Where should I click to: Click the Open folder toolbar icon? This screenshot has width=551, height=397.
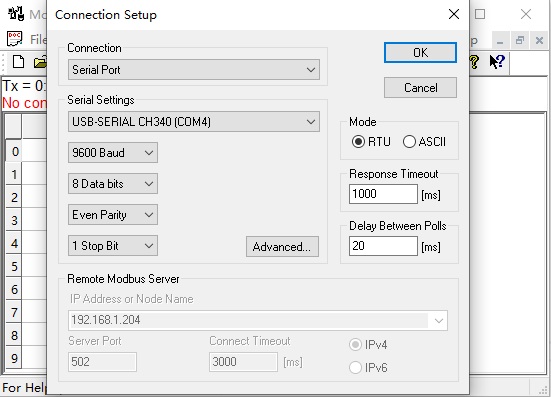coord(40,62)
